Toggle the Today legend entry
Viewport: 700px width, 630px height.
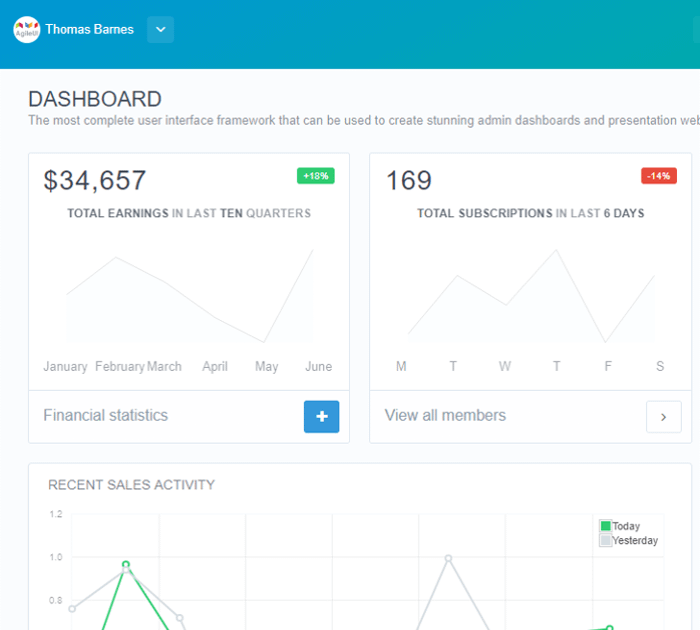point(620,526)
